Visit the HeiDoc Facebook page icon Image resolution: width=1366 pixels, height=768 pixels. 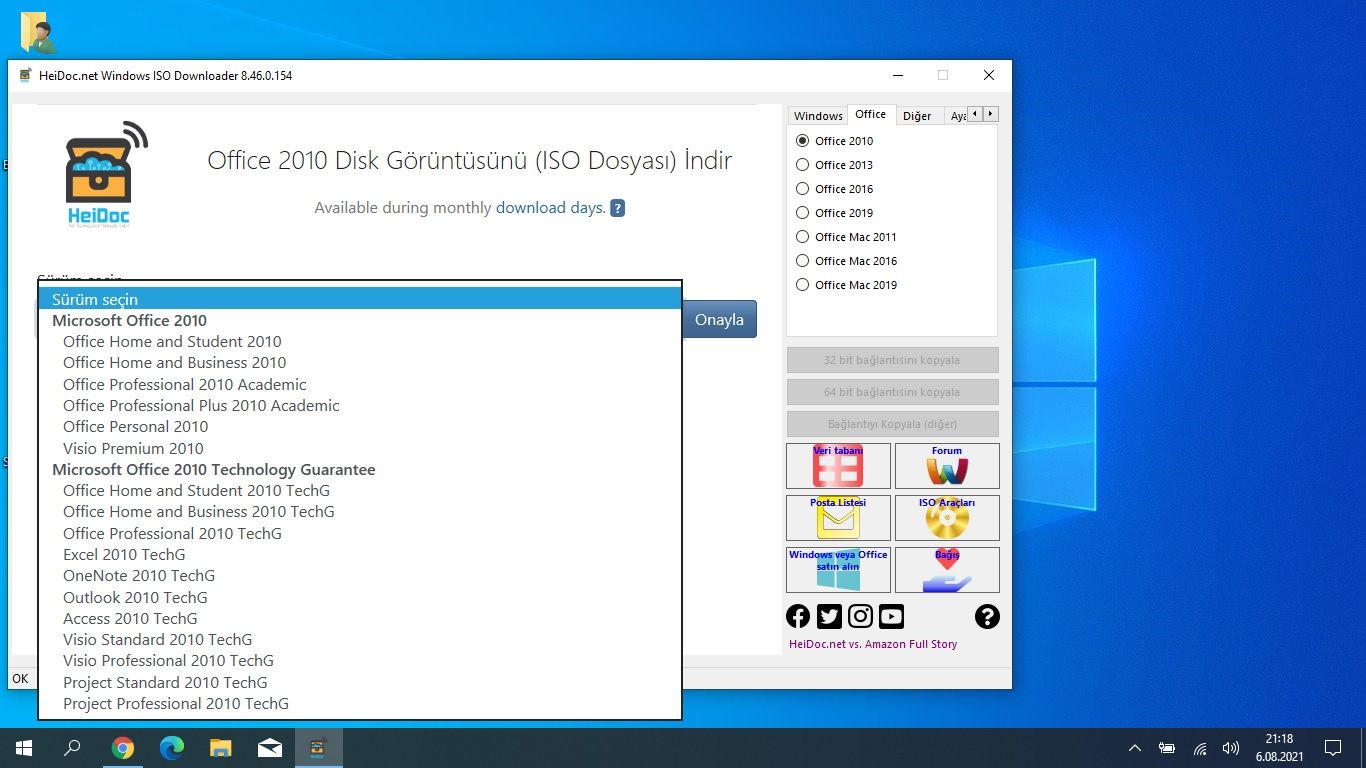point(798,616)
